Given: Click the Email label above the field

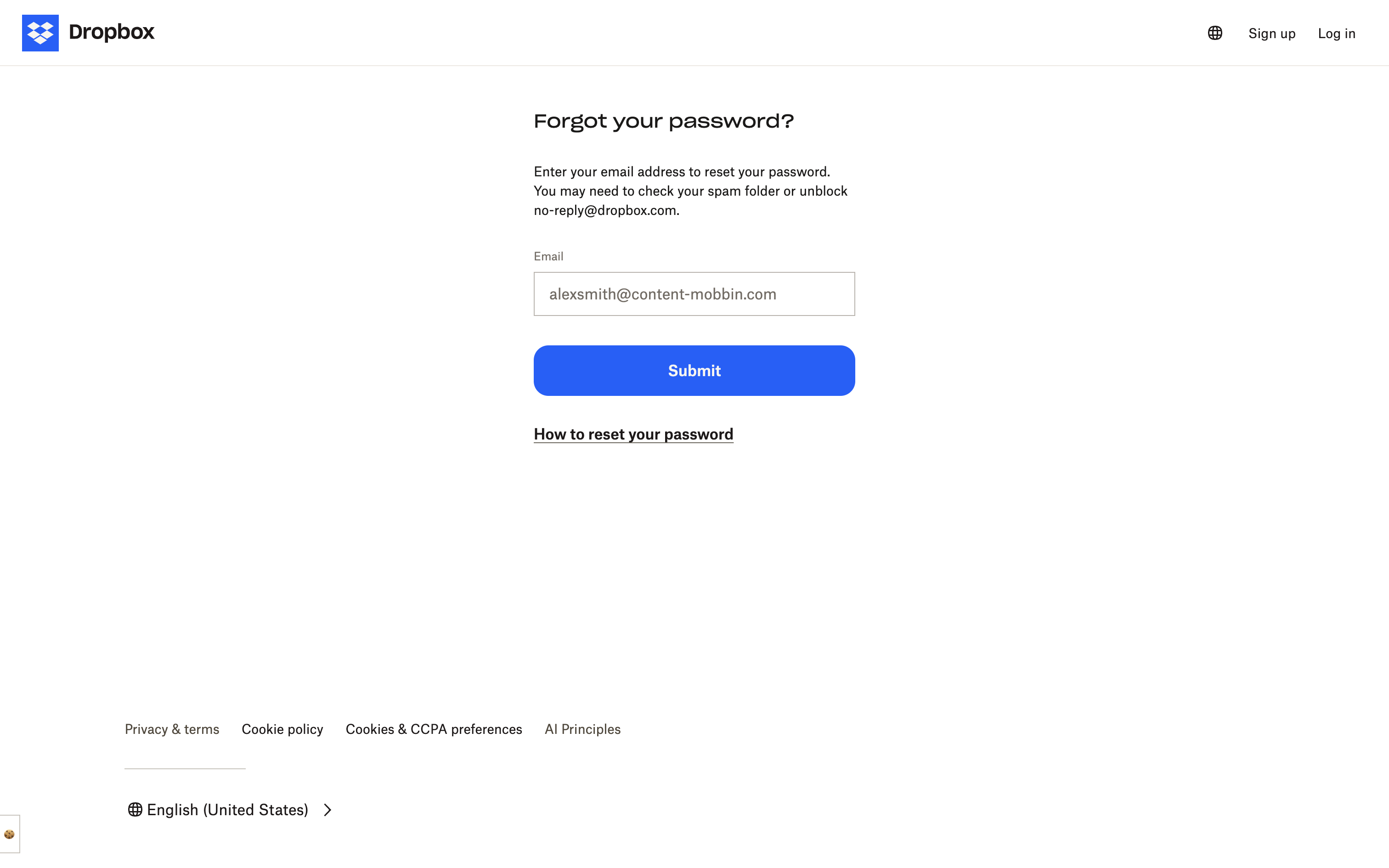Looking at the screenshot, I should (x=548, y=256).
